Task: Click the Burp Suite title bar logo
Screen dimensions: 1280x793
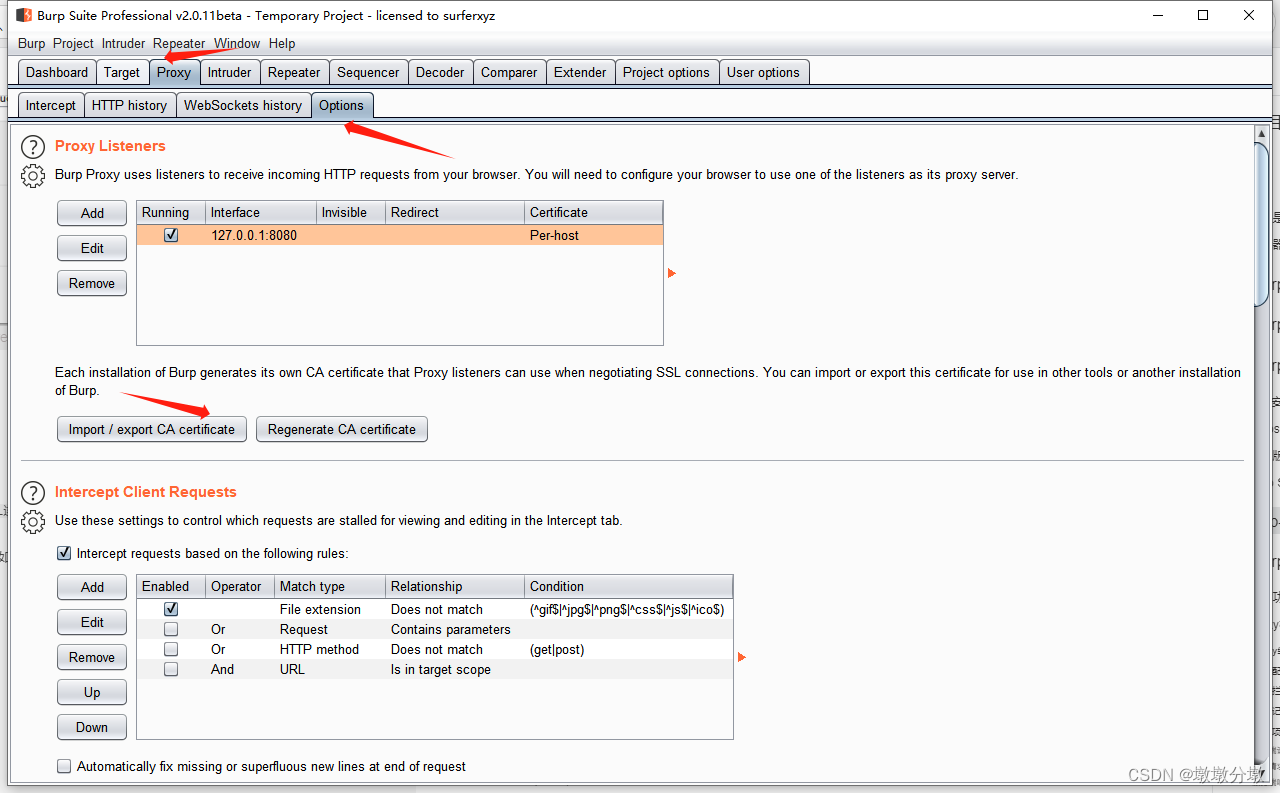Action: point(24,15)
